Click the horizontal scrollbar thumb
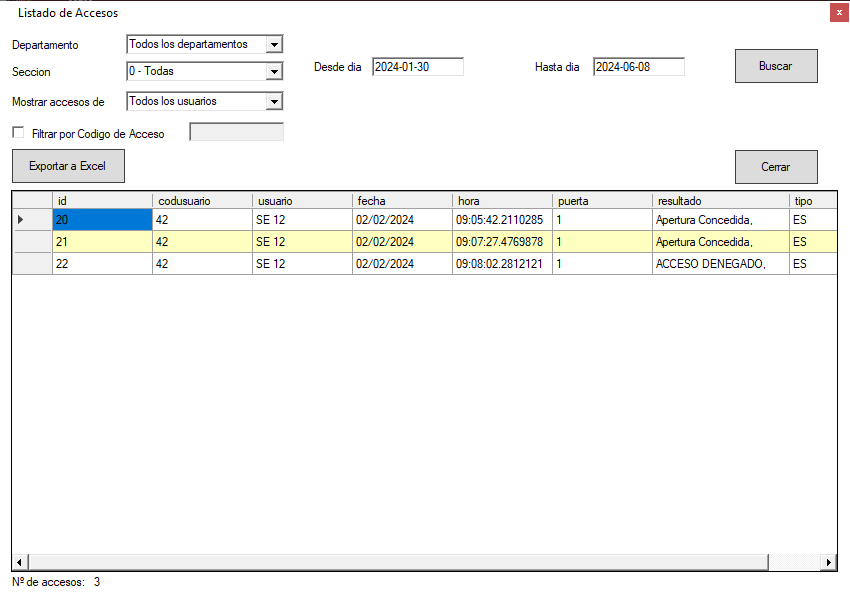Viewport: 850px width, 593px height. [398, 562]
